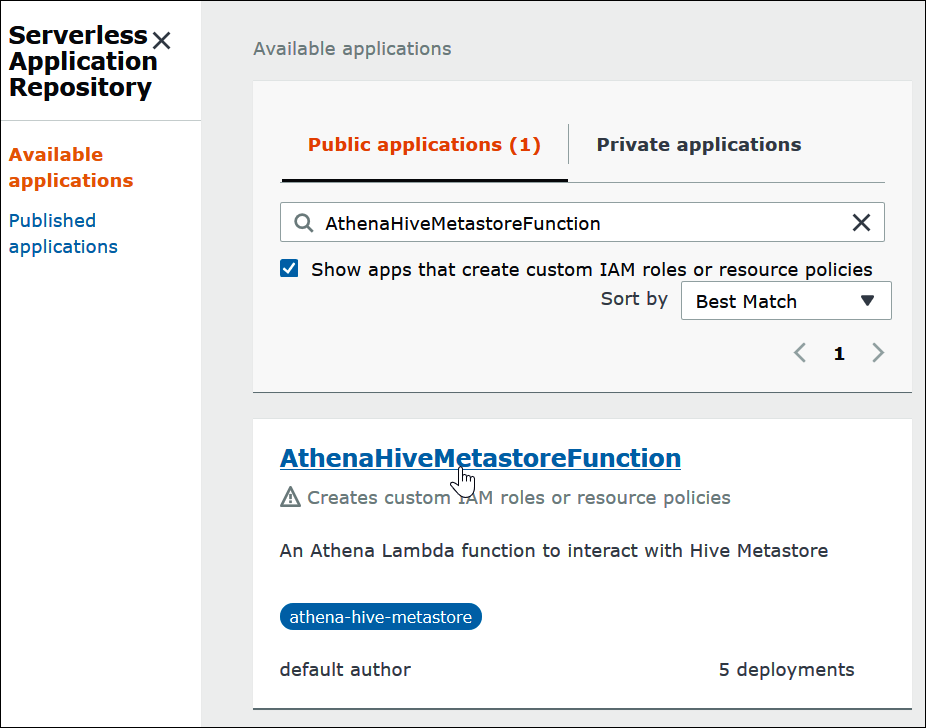Go to the next results page chevron

pos(878,353)
